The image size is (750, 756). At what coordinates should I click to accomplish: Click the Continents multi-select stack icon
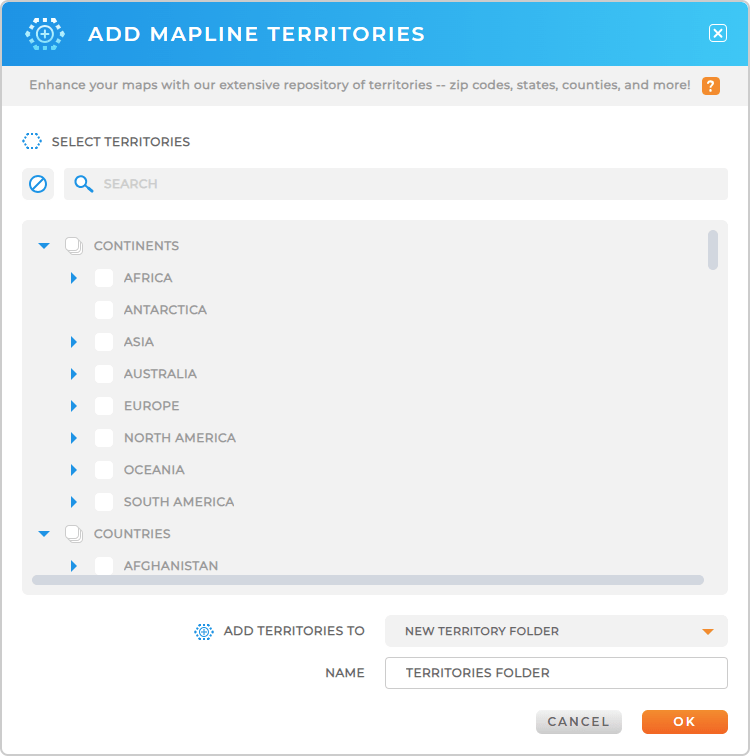click(x=74, y=246)
